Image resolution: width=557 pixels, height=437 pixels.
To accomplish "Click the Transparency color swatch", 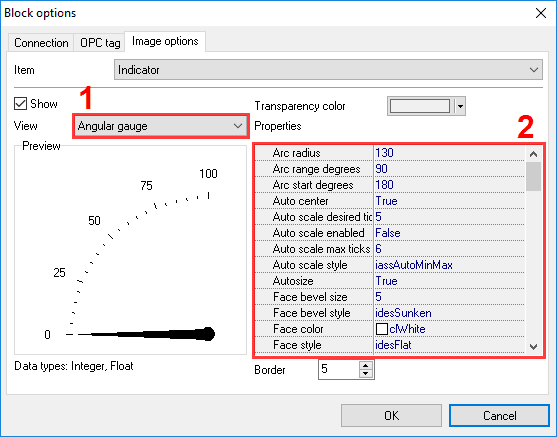I will click(420, 106).
